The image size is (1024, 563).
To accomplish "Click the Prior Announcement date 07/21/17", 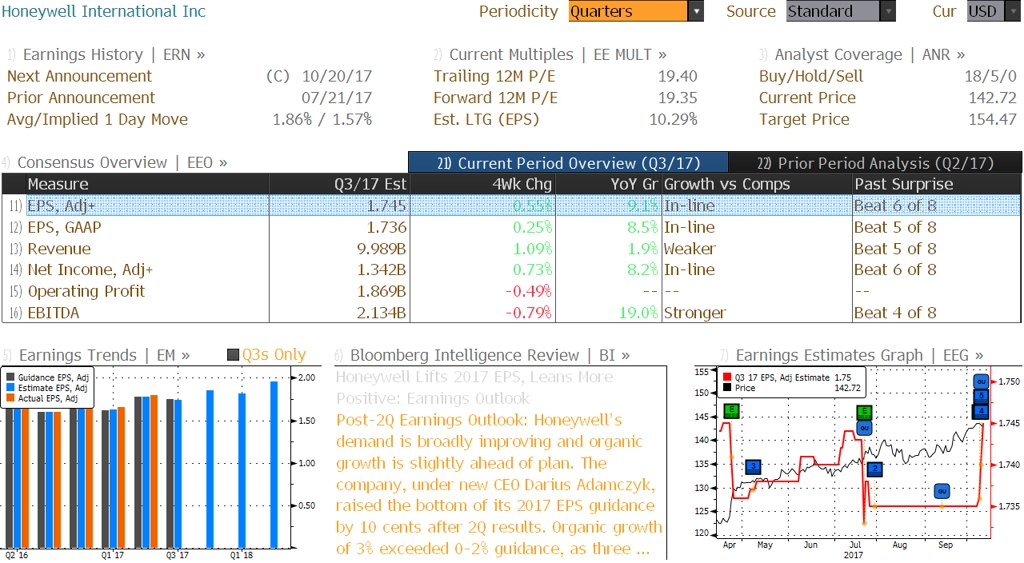I will [336, 98].
